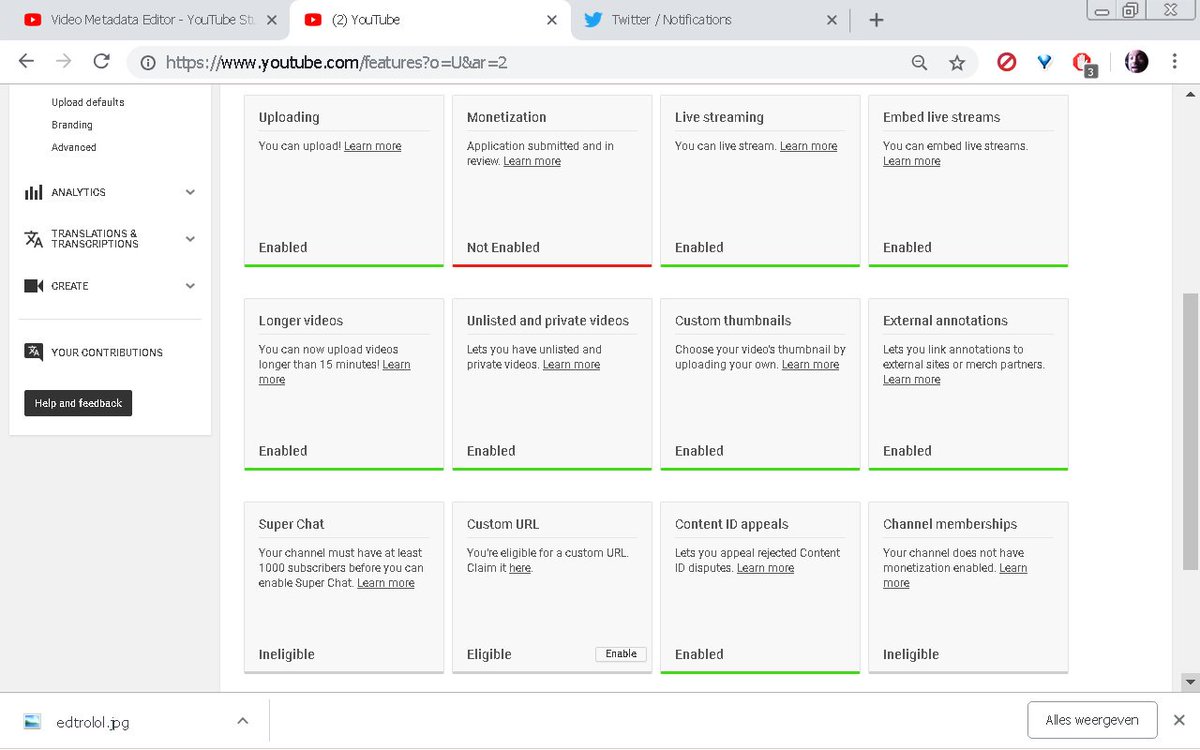Click Enable on the Custom URL card

point(621,654)
